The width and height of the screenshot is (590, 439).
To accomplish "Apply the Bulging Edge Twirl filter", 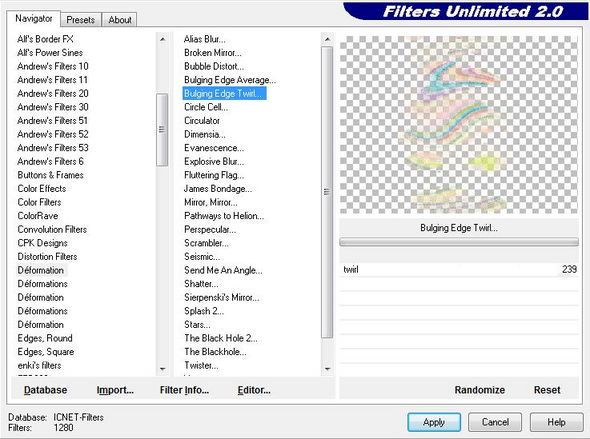I will click(434, 422).
